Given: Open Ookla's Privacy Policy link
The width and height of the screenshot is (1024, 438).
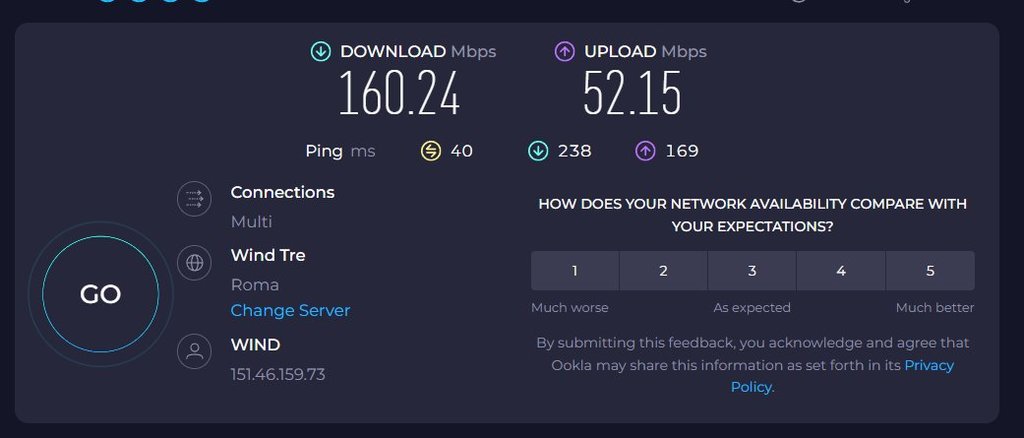Looking at the screenshot, I should pyautogui.click(x=929, y=365).
